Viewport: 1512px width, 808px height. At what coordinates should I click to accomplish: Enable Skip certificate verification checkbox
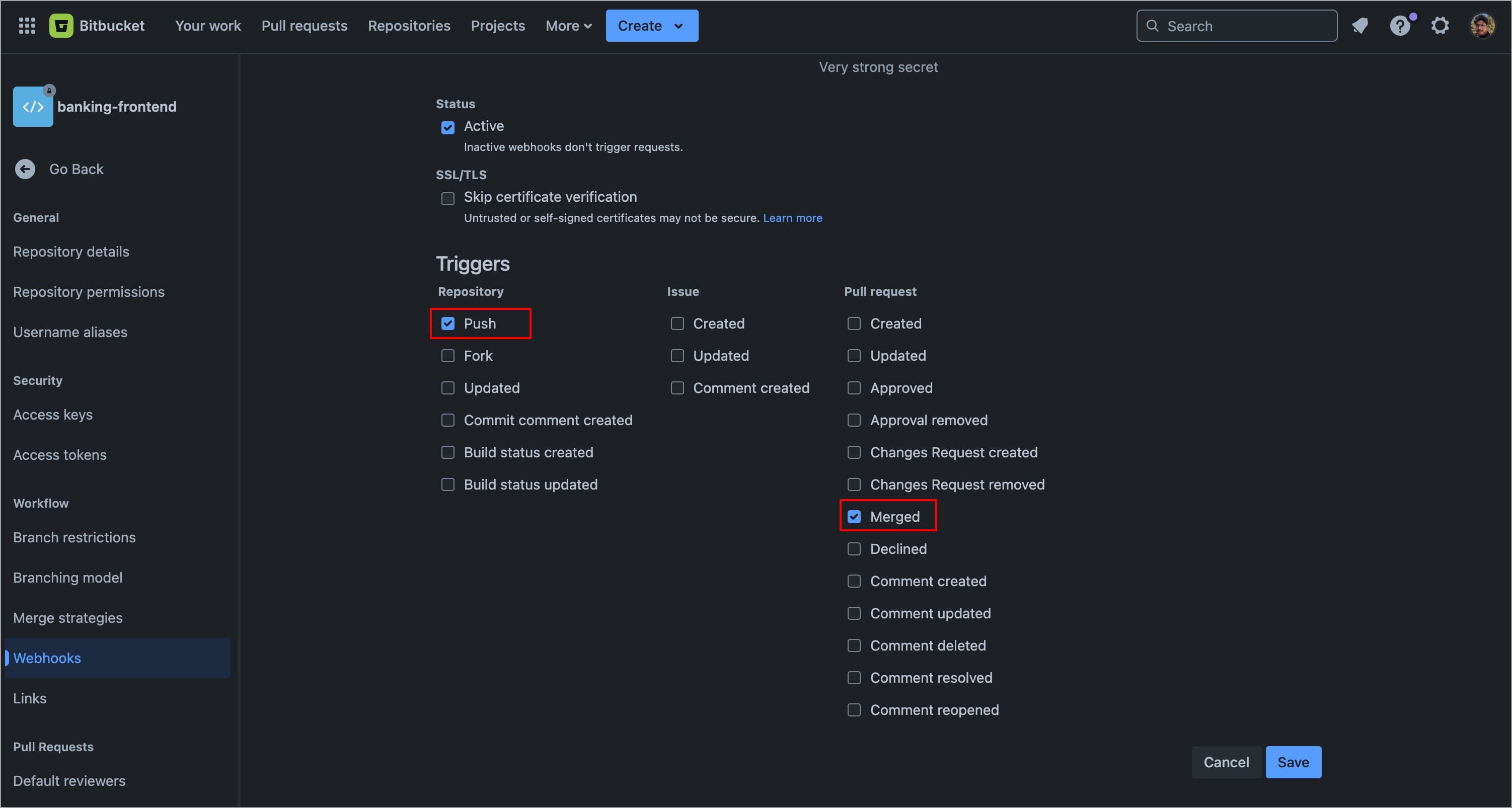[x=448, y=198]
